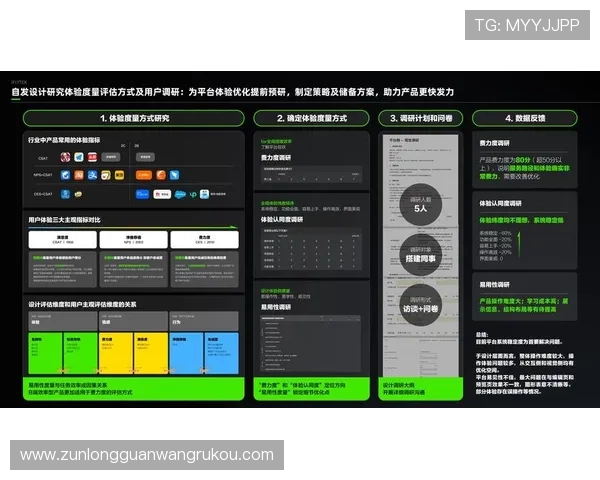Click the gray pill in CSAT row's 2B side
The height and width of the screenshot is (480, 600).
[145, 157]
